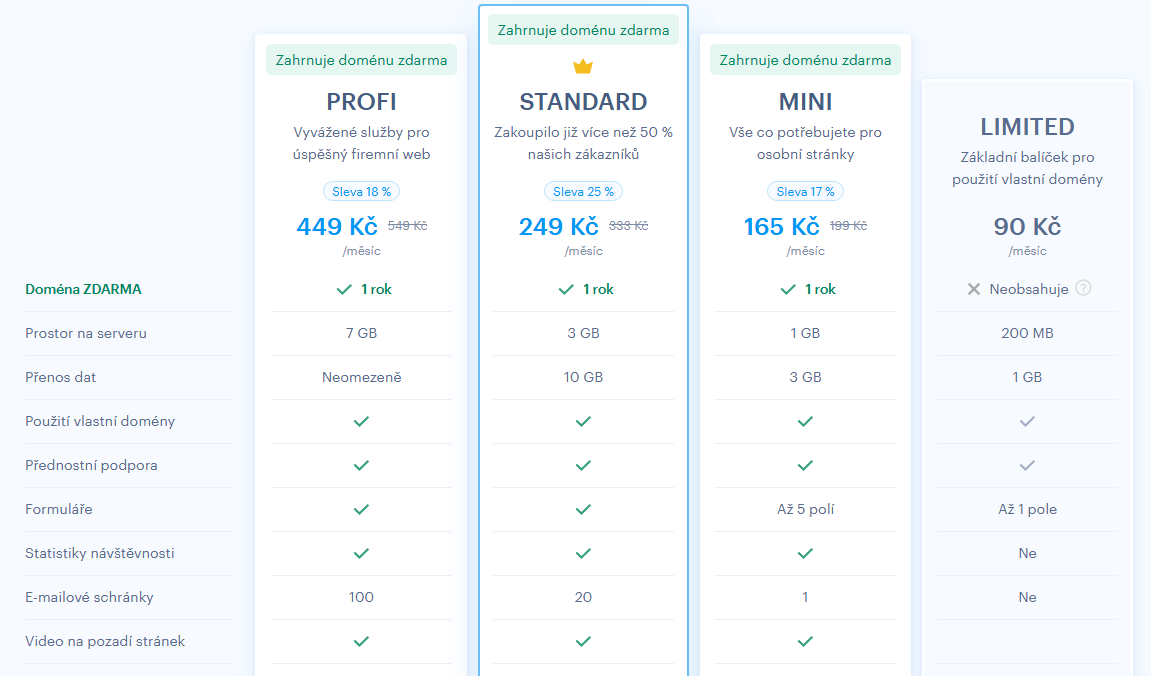Viewport: 1151px width, 676px height.
Task: Click the Sleva 25 % discount badge
Action: [583, 191]
